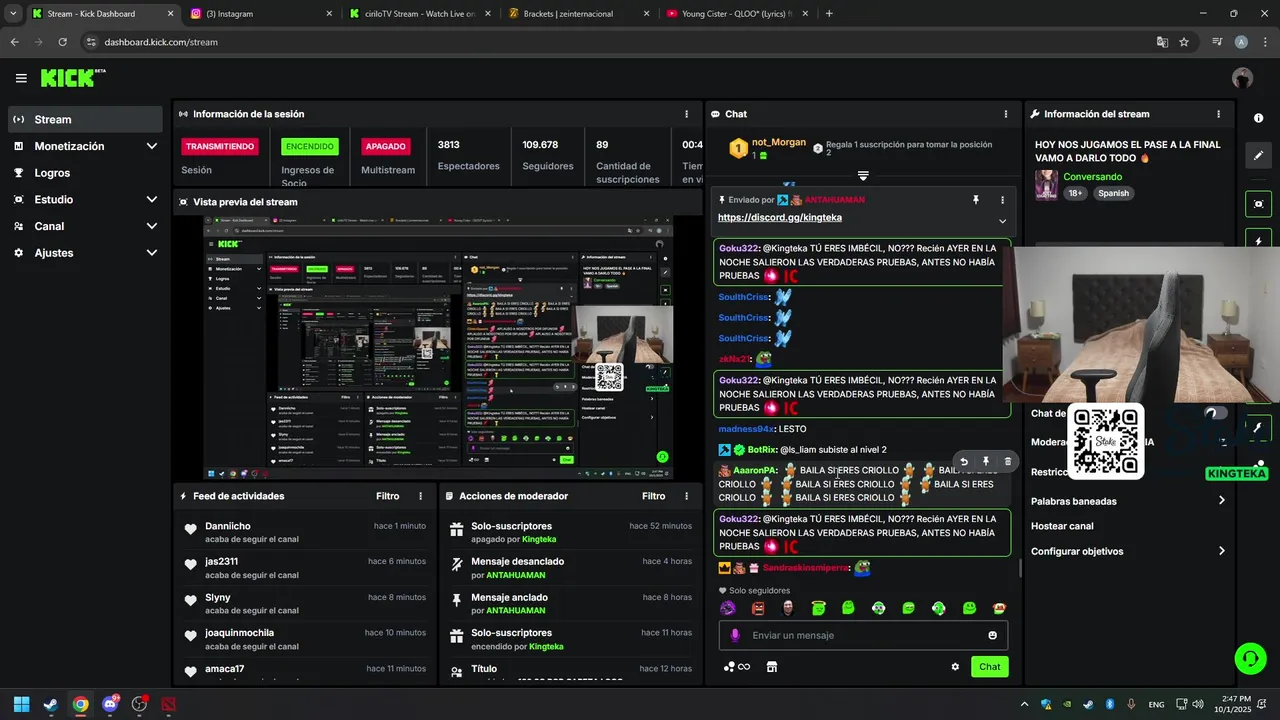The width and height of the screenshot is (1280, 720).
Task: Switch to the Instagram browser tab
Action: [262, 14]
